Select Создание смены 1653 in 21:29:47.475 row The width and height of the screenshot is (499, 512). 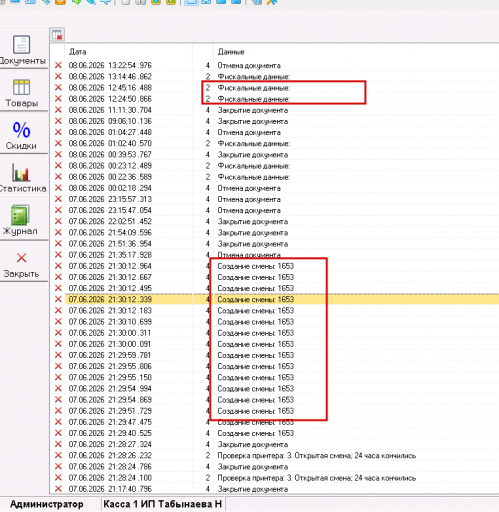tap(256, 422)
